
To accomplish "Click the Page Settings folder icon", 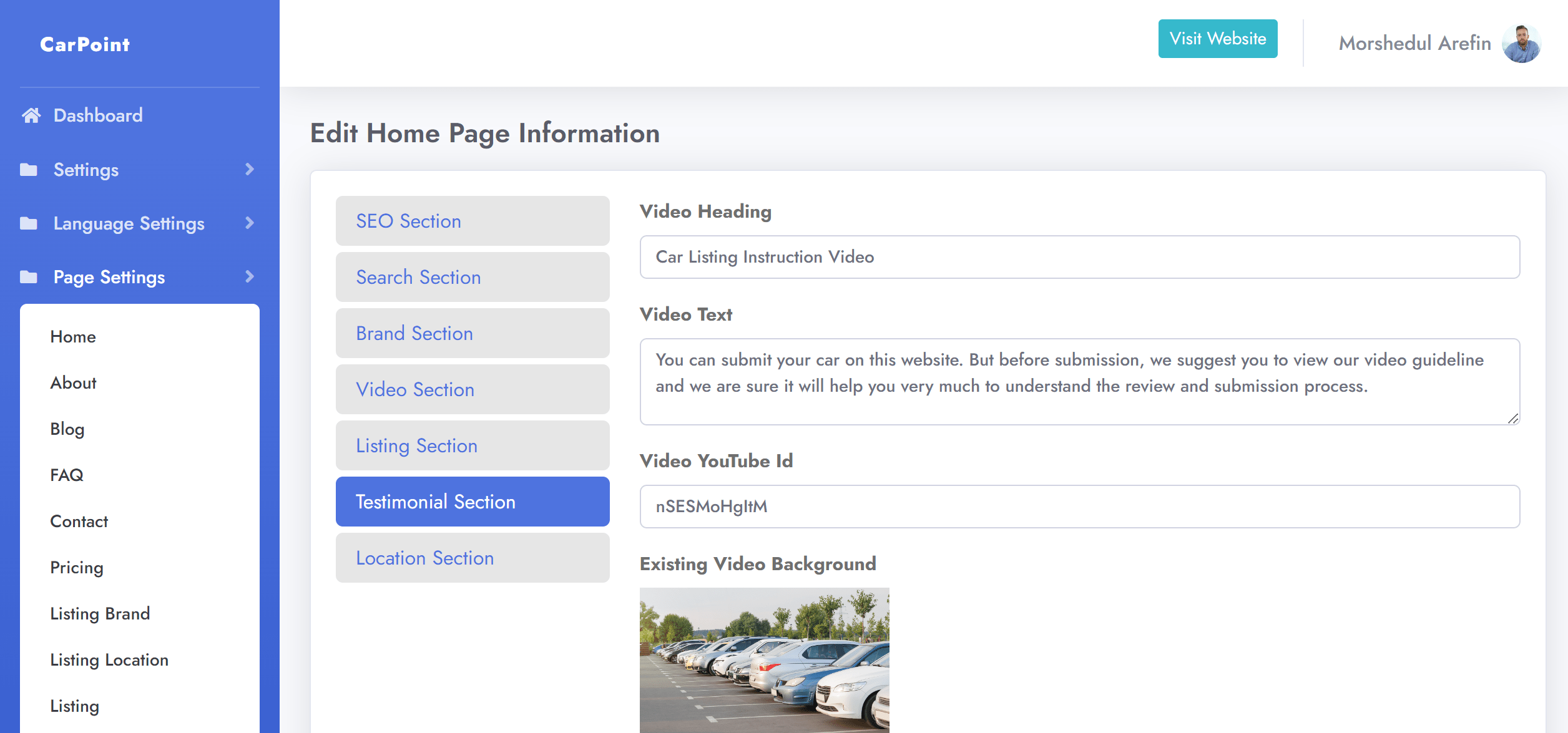I will [x=30, y=276].
